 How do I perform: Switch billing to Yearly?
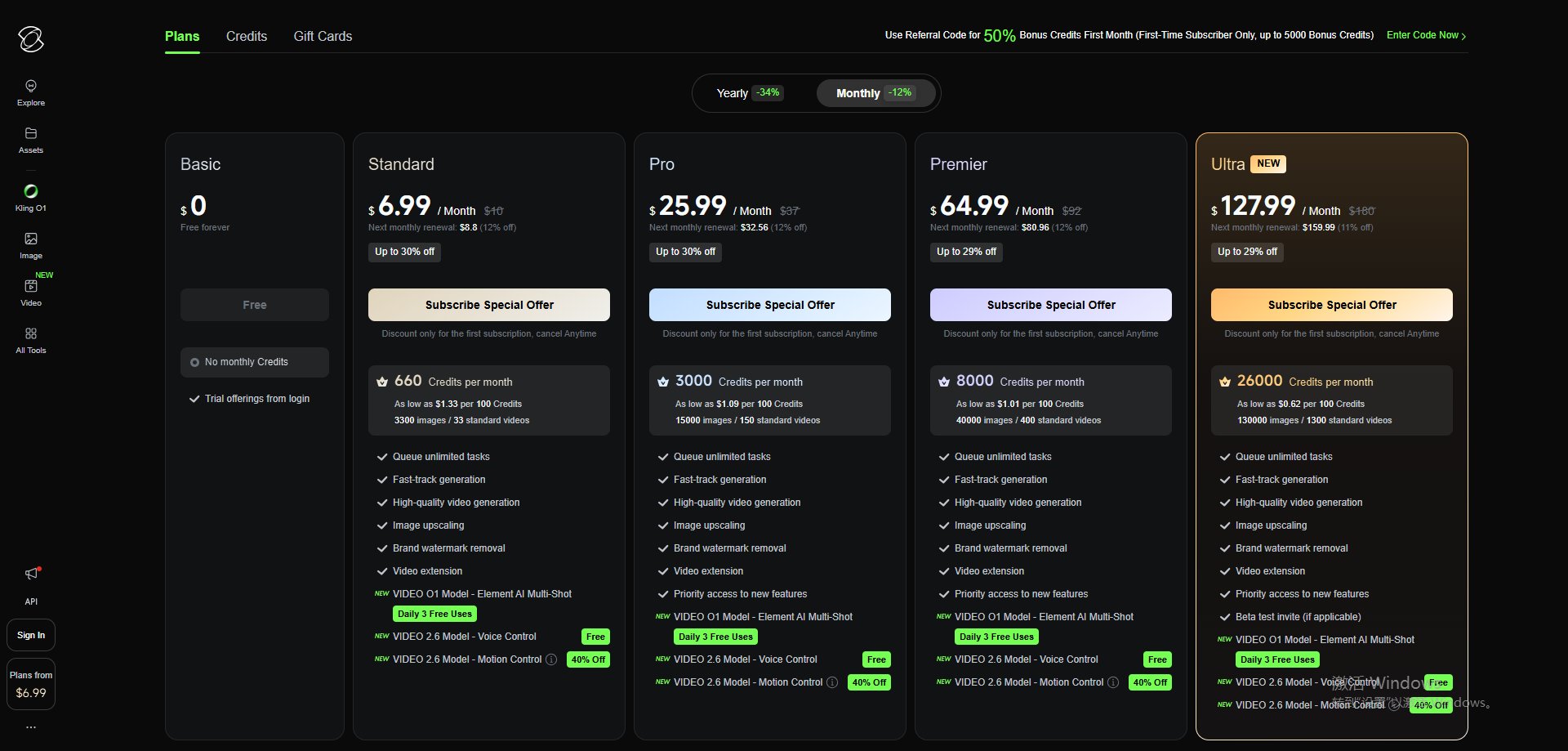749,93
